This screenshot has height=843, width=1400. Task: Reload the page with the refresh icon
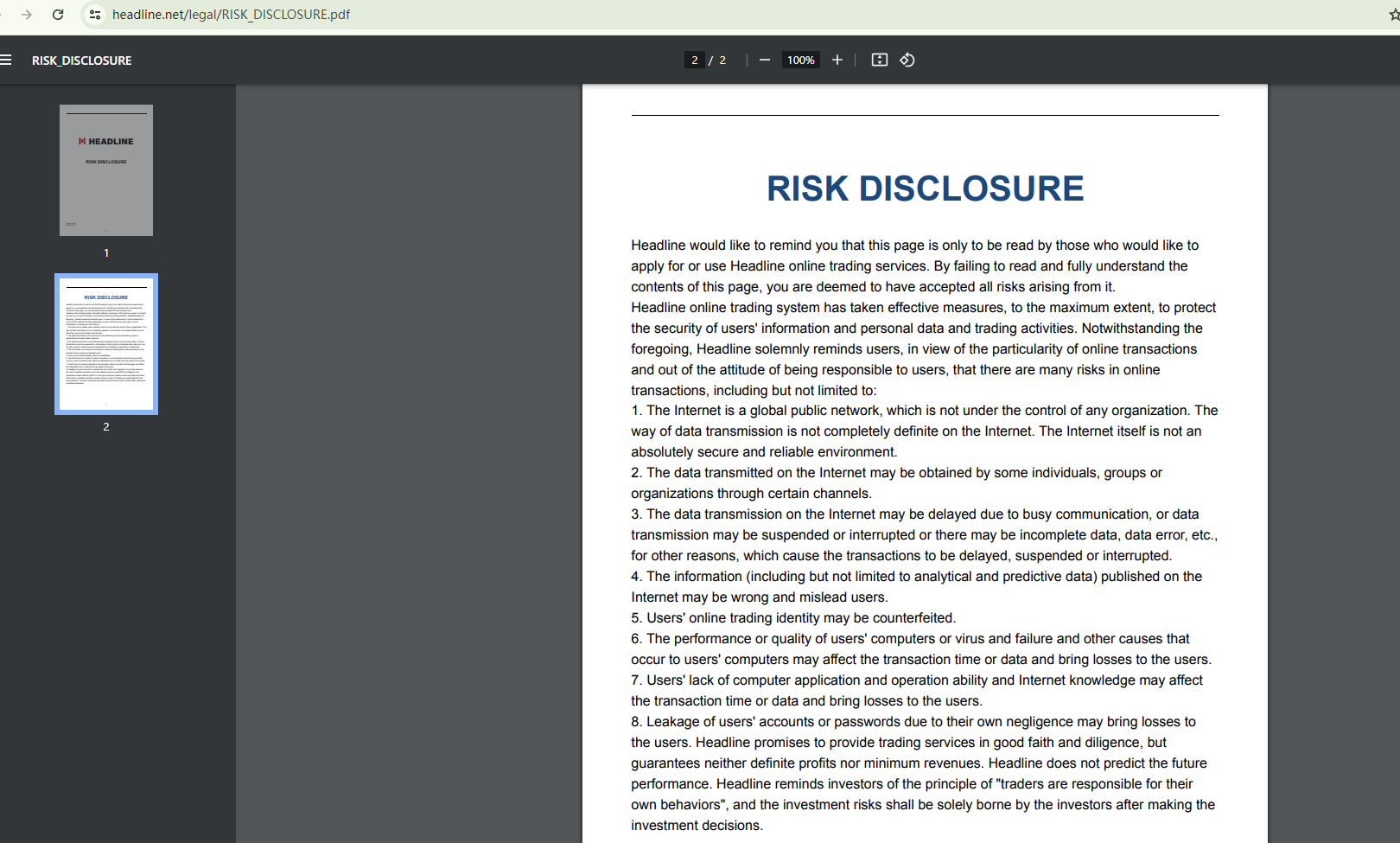(58, 15)
